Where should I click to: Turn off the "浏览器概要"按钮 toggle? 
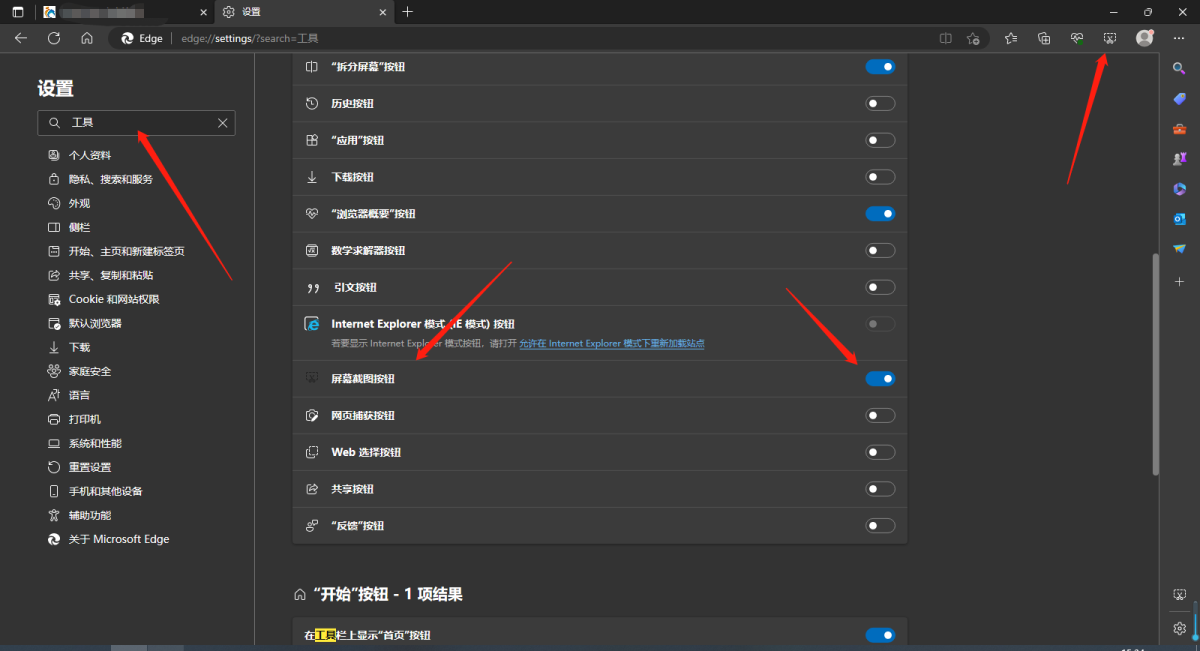pos(880,214)
